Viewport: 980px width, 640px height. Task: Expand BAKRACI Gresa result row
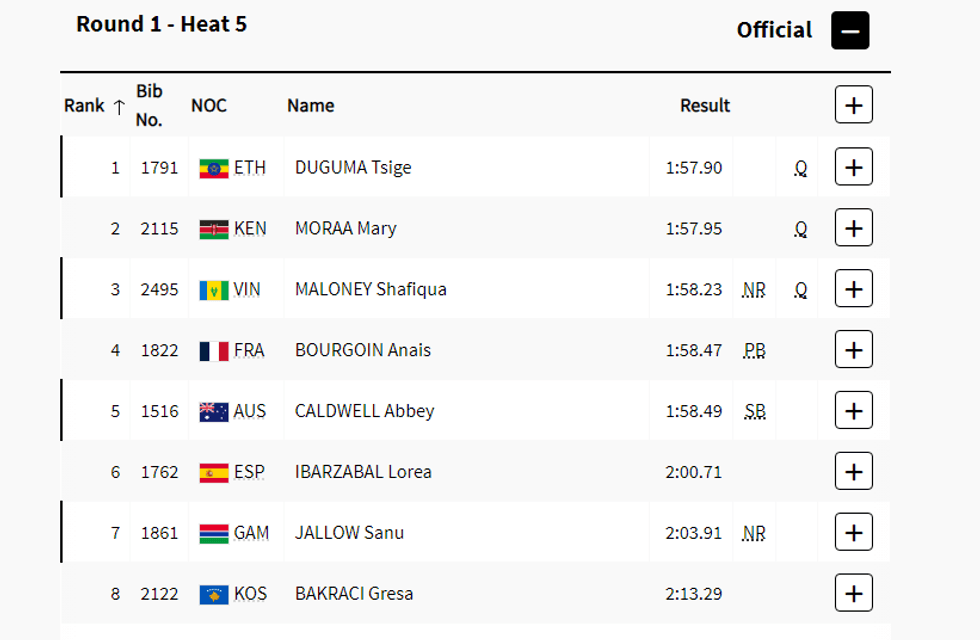pos(853,594)
